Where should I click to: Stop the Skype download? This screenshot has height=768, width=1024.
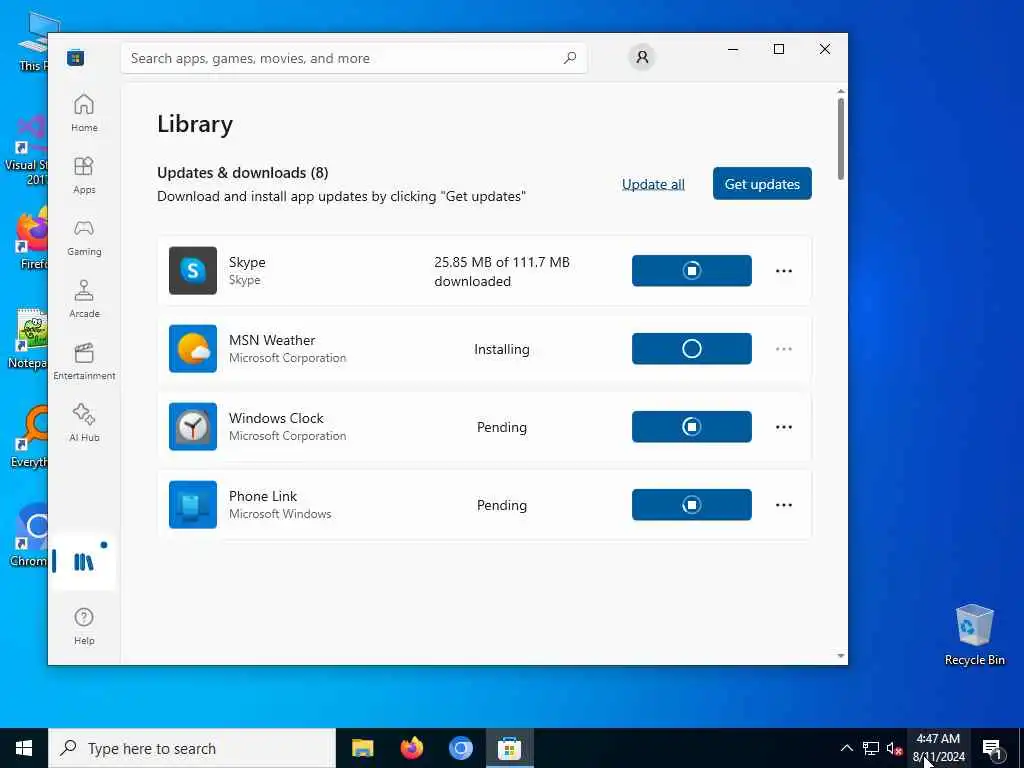click(x=692, y=270)
